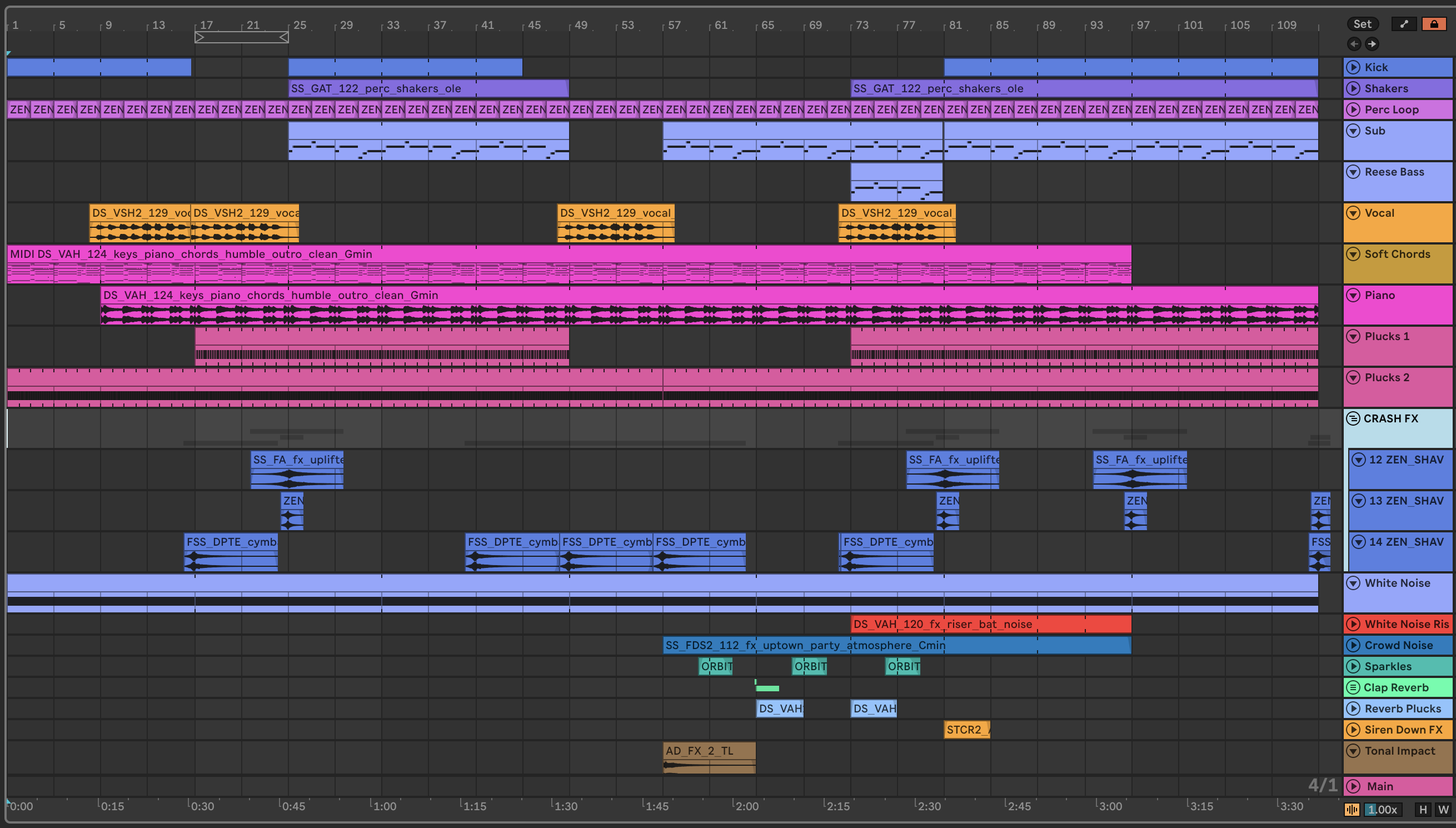Select the SS_FDS2_112_fx_uptown_party_atmosphere clip

(897, 645)
